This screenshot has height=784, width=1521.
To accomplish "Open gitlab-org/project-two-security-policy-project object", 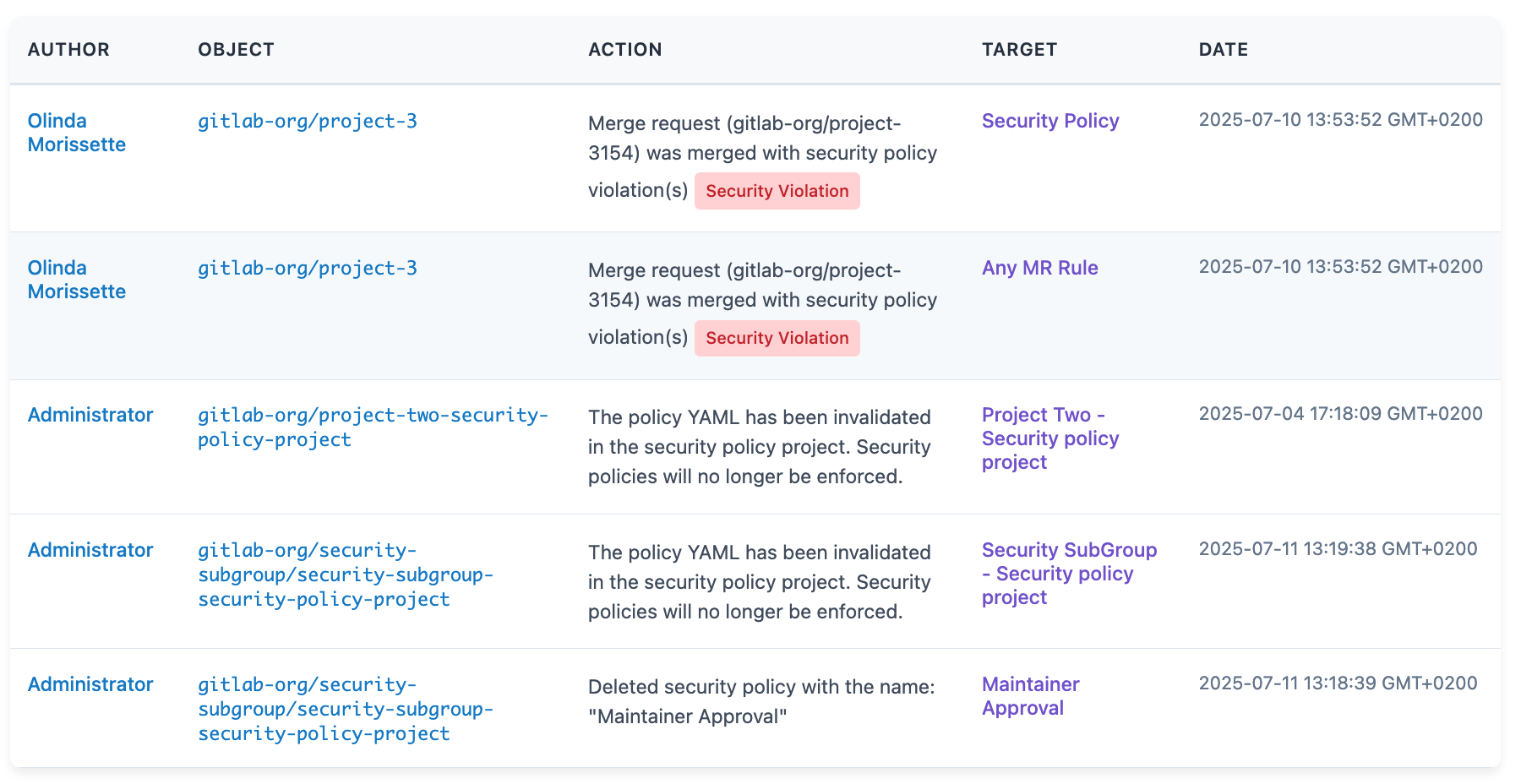I will click(x=373, y=427).
